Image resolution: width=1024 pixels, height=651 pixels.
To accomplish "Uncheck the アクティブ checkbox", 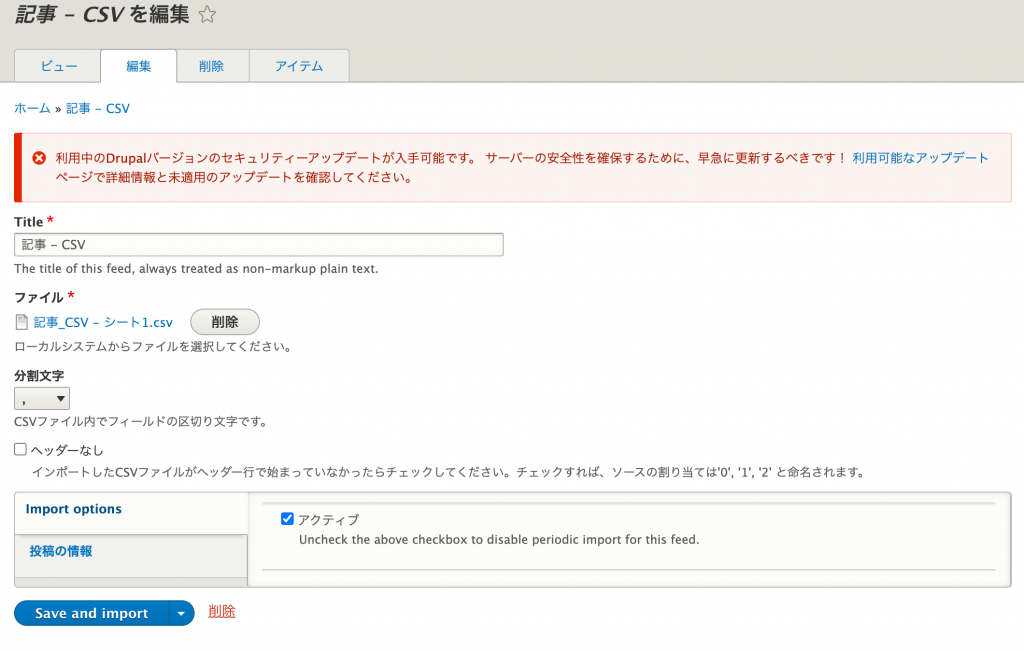I will pyautogui.click(x=287, y=519).
